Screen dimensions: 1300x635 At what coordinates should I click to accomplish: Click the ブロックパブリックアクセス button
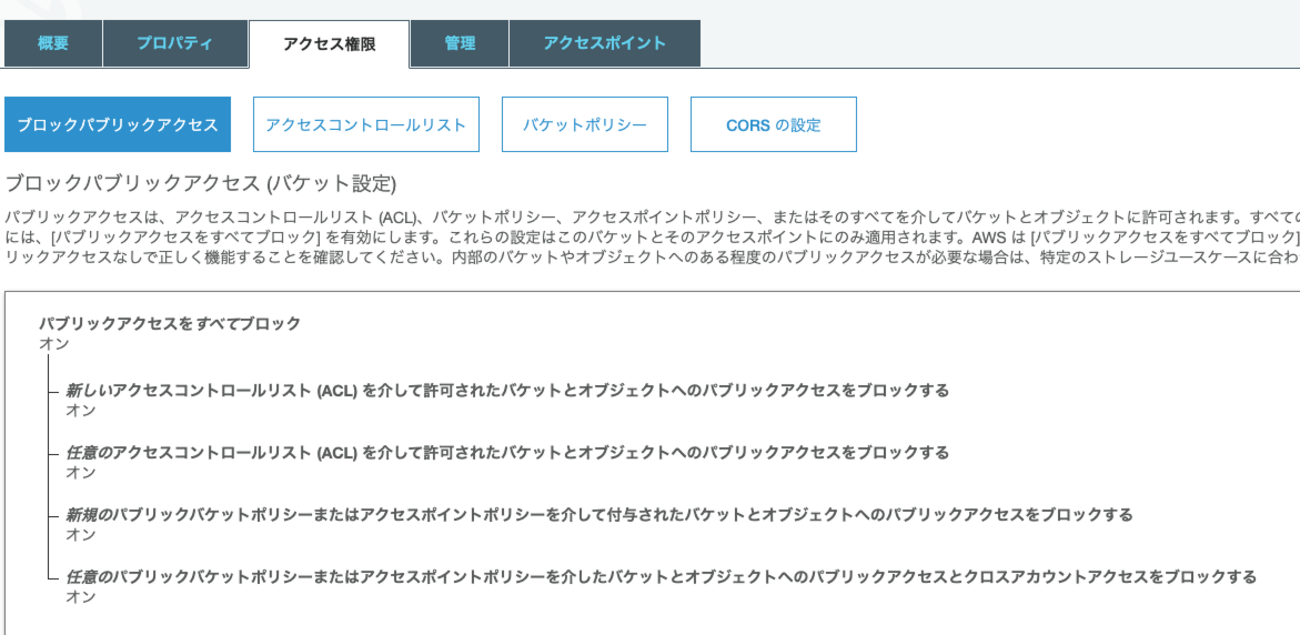(118, 125)
